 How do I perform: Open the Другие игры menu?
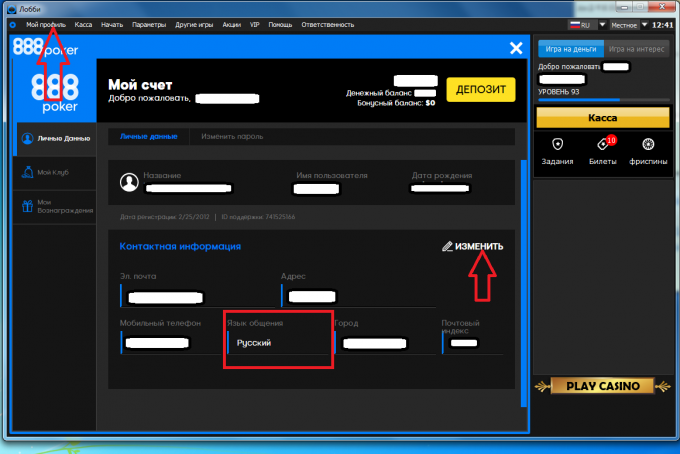194,25
